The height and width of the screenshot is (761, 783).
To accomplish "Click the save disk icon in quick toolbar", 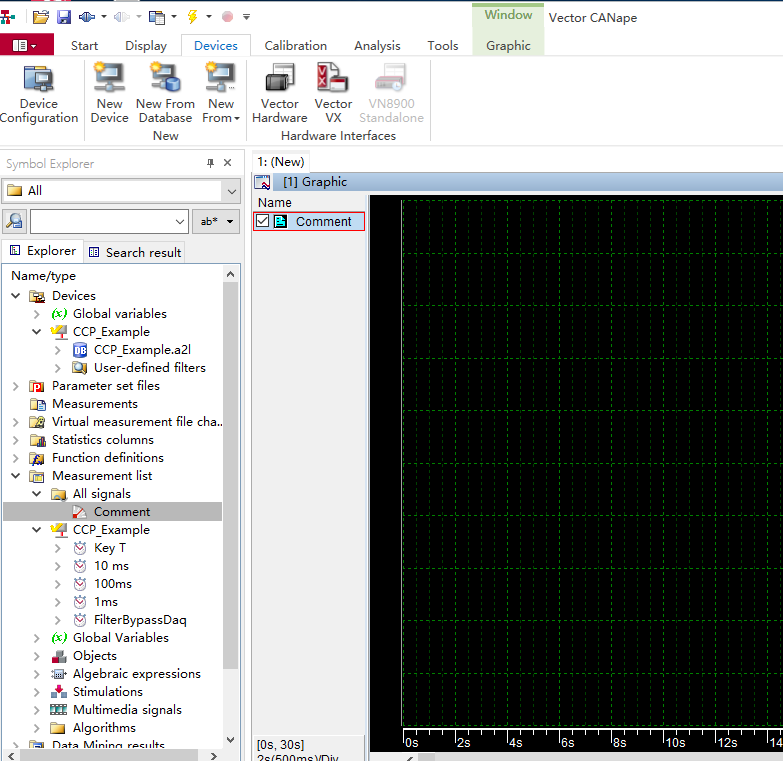I will 63,17.
